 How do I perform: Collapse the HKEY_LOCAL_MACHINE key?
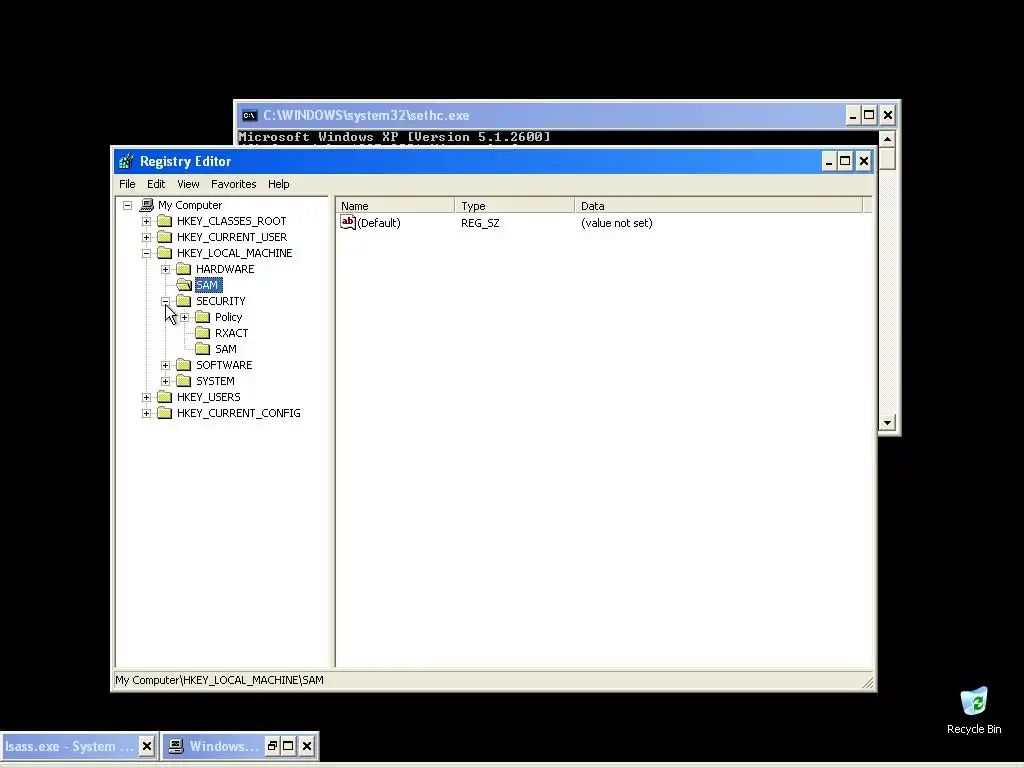[x=146, y=253]
